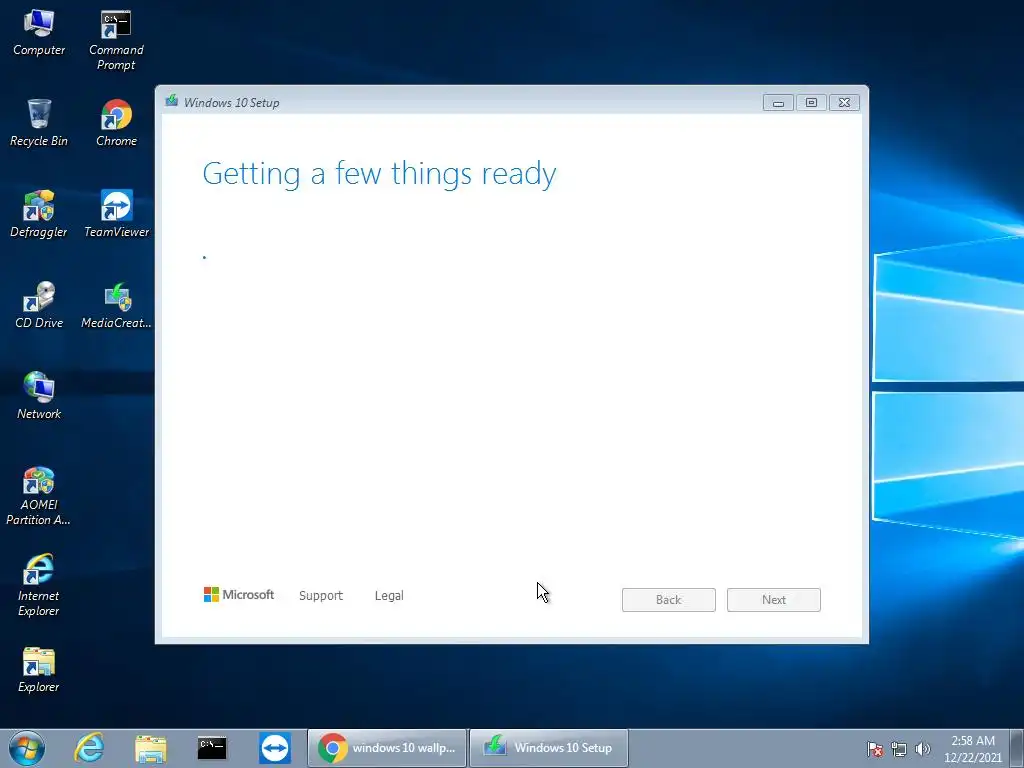The height and width of the screenshot is (768, 1024).
Task: Minimize the Windows 10 Setup window
Action: point(778,103)
